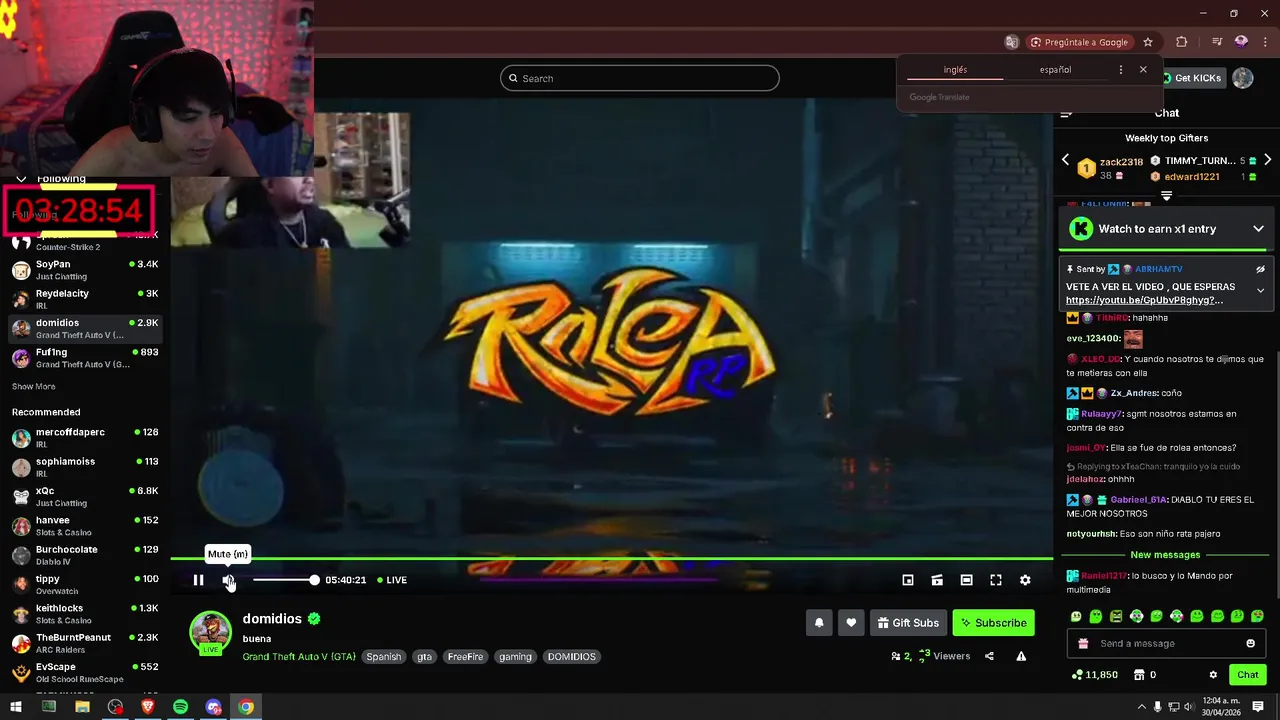This screenshot has width=1280, height=720.
Task: Select the gaming tag
Action: [515, 657]
